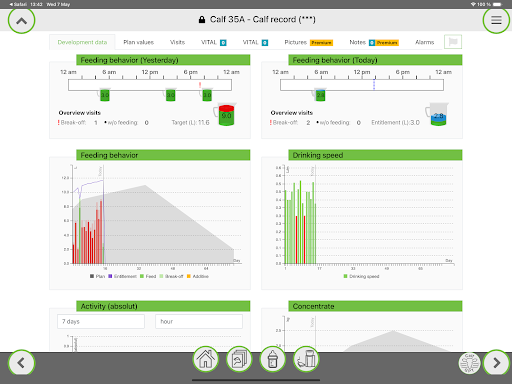
Task: Toggle the Drinking speed legend entry
Action: [x=361, y=276]
